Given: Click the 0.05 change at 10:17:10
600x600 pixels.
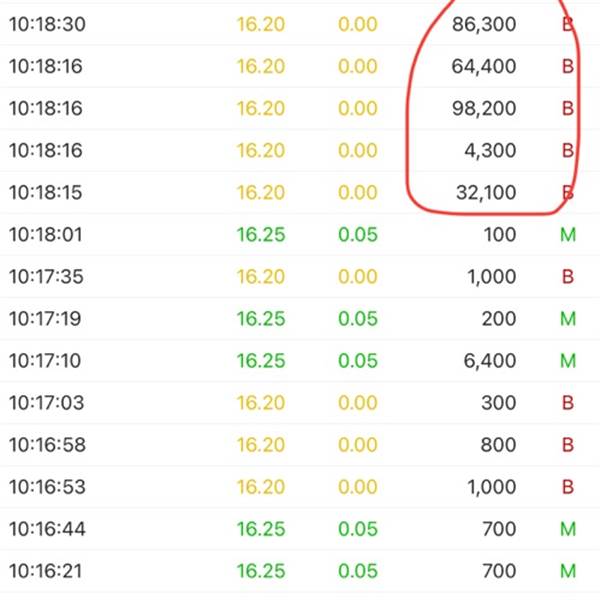Looking at the screenshot, I should click(x=358, y=361).
